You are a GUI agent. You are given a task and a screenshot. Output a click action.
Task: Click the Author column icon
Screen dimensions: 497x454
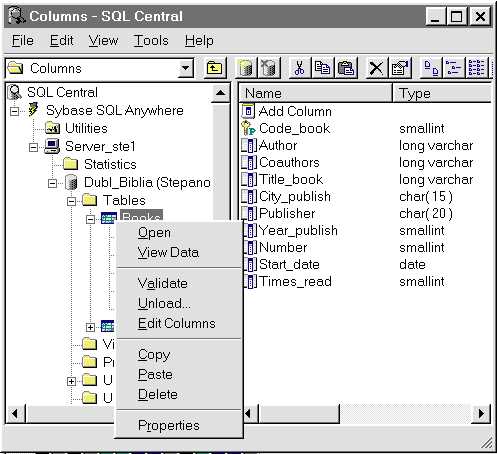[249, 145]
